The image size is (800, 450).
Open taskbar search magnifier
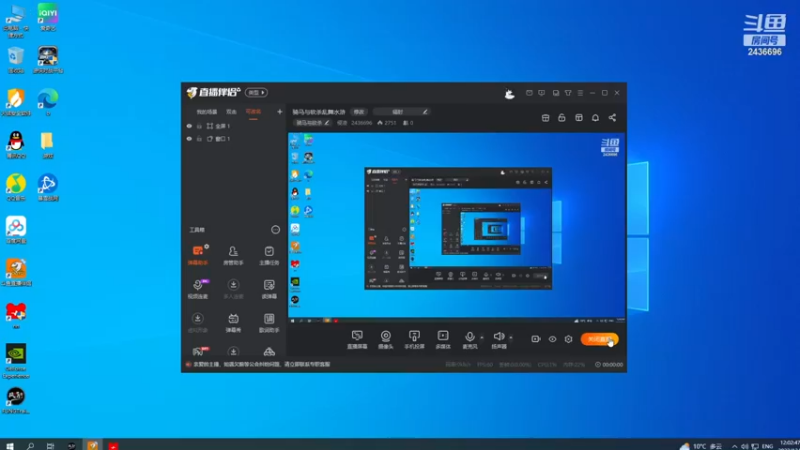pyautogui.click(x=30, y=446)
